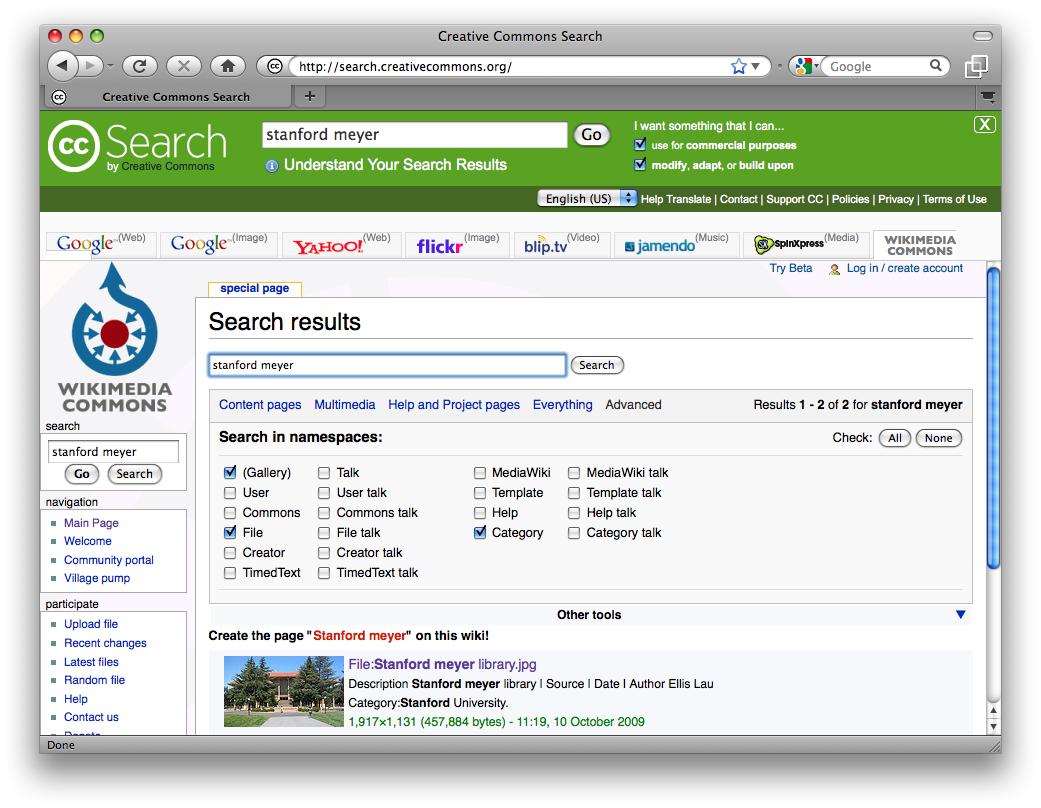Enable the MediaWiki namespace checkbox

coord(480,473)
